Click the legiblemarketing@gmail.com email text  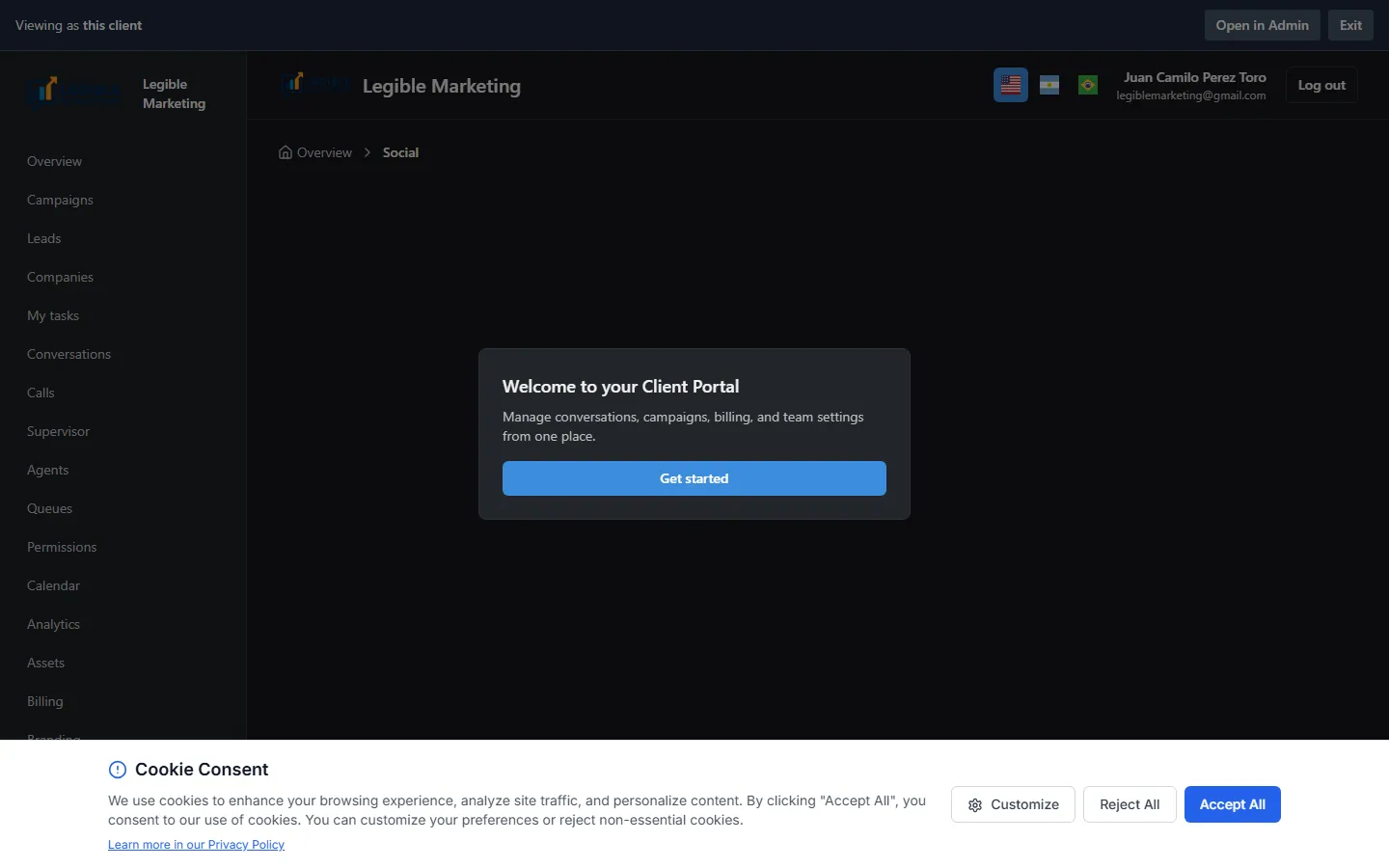pos(1191,95)
